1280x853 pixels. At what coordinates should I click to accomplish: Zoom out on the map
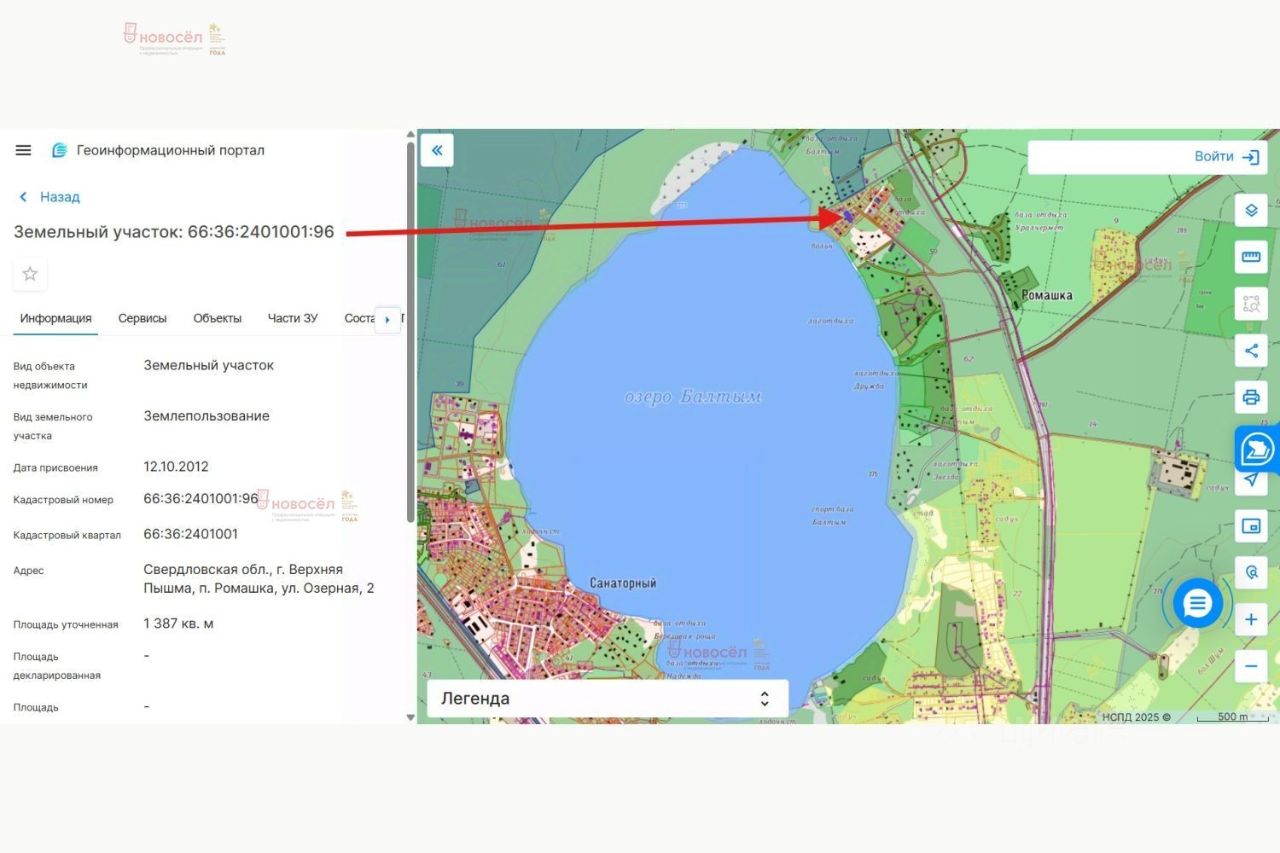1250,666
